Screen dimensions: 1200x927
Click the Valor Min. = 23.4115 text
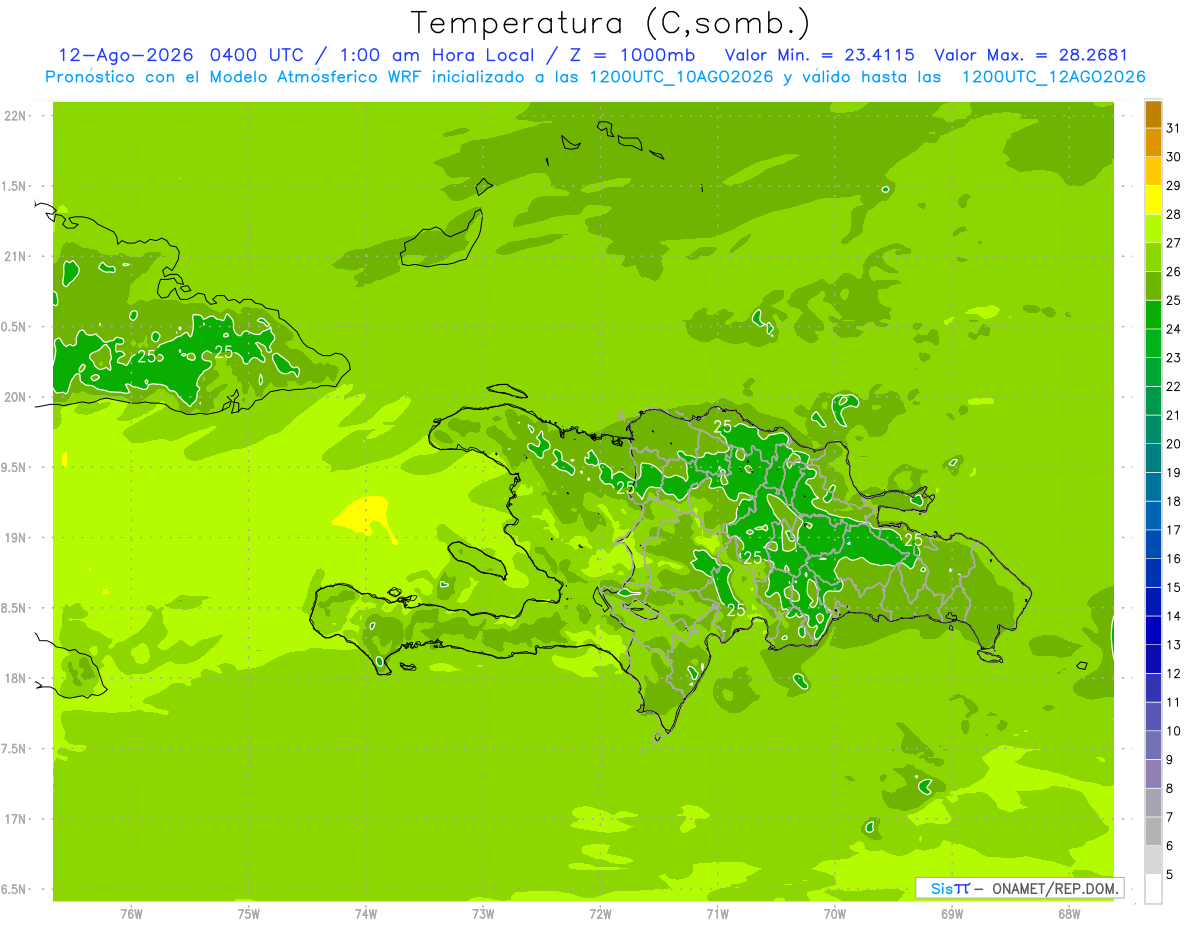822,55
